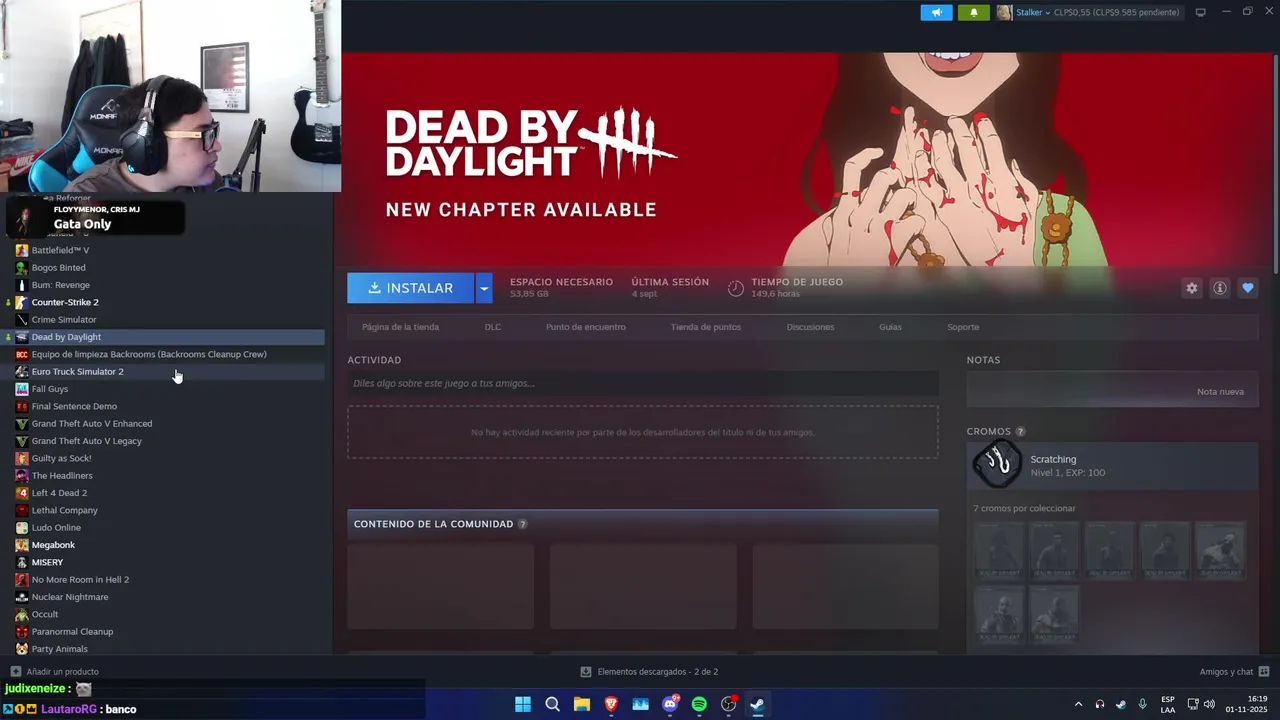Open the DLC tab

(493, 327)
